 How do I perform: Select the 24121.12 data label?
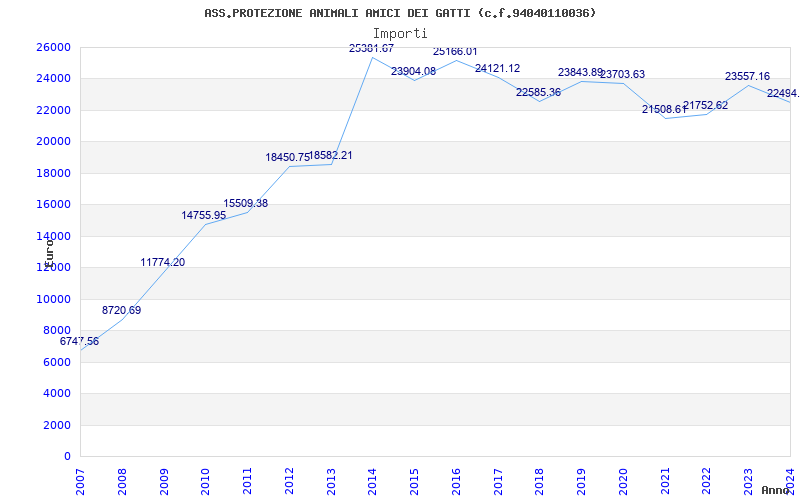[497, 68]
